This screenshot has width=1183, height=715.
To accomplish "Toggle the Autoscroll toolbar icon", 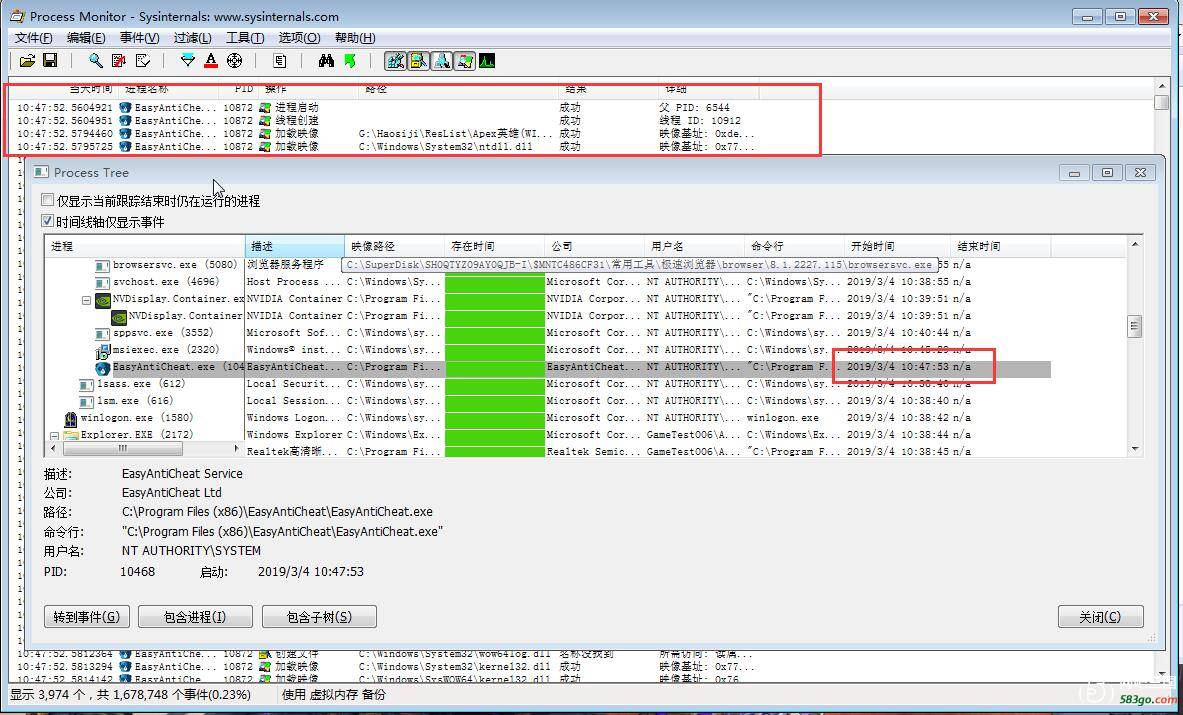I will (x=118, y=61).
